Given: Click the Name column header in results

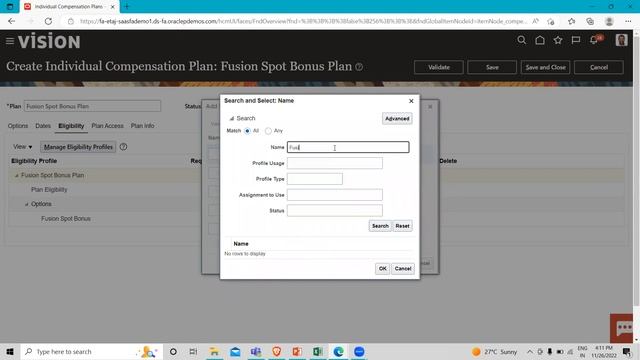Looking at the screenshot, I should 241,244.
